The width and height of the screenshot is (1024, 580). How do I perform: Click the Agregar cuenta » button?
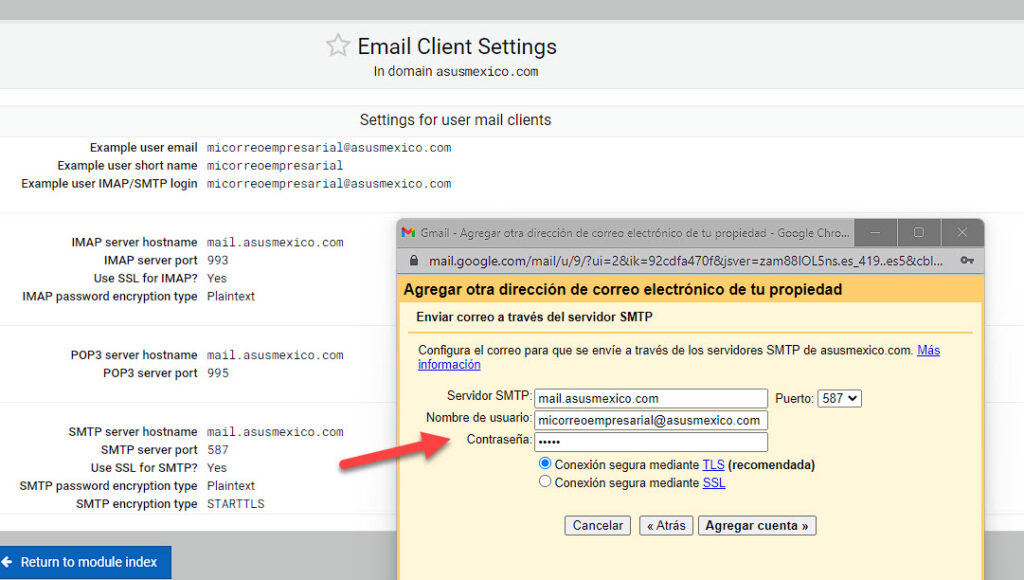coord(757,525)
